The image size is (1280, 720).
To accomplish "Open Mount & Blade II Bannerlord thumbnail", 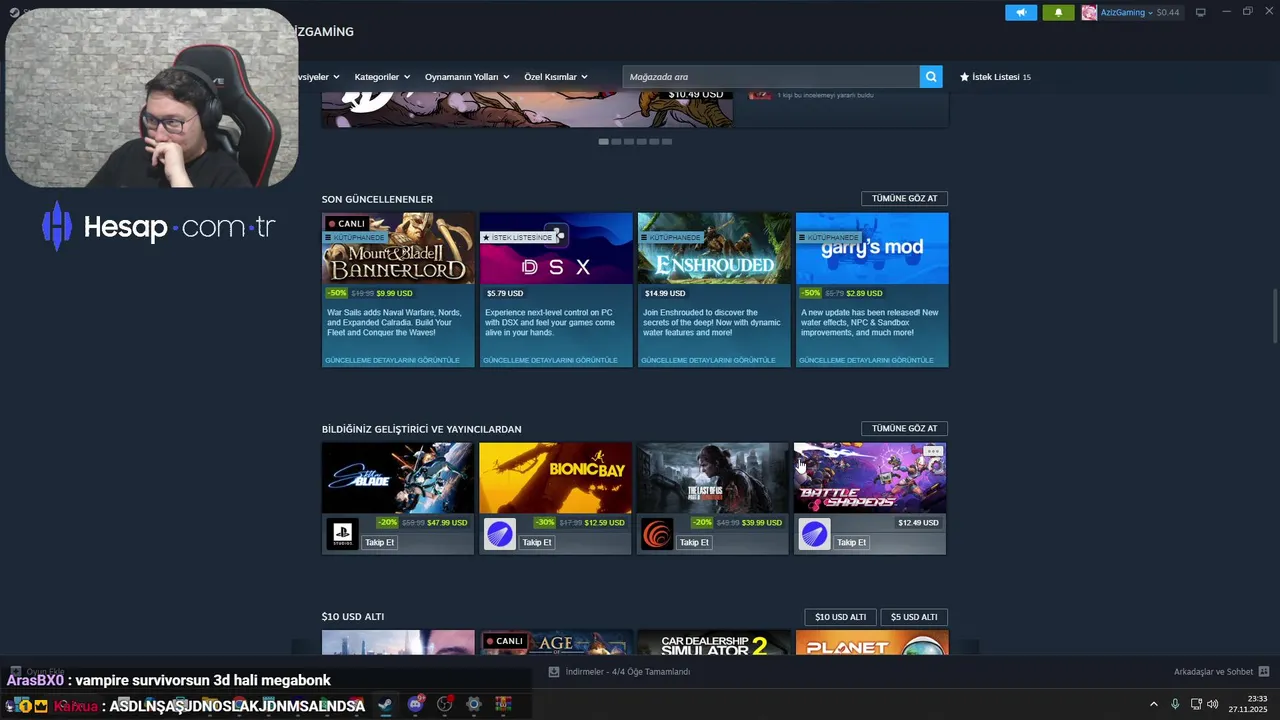I will tap(398, 248).
